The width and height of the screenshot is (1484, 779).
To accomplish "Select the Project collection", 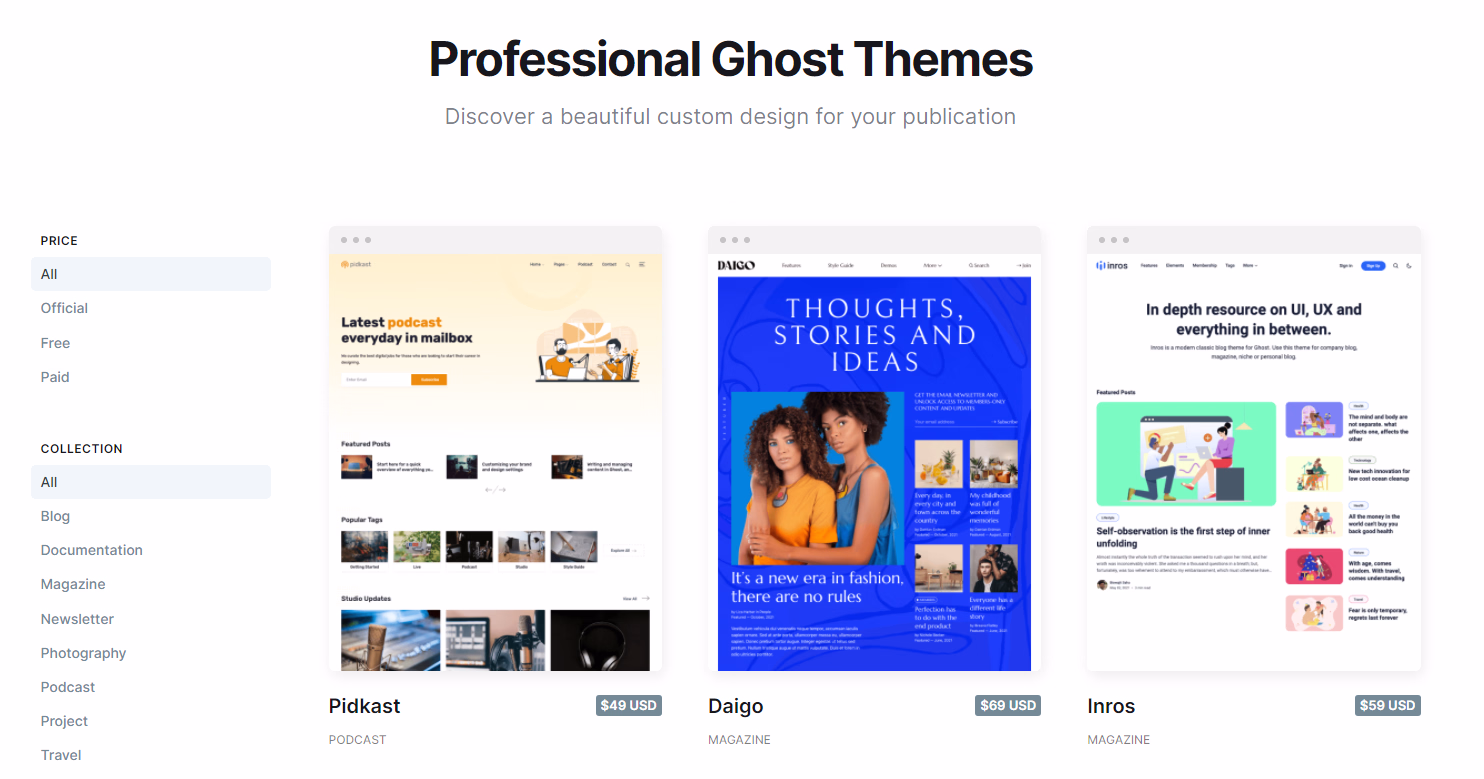I will (64, 721).
